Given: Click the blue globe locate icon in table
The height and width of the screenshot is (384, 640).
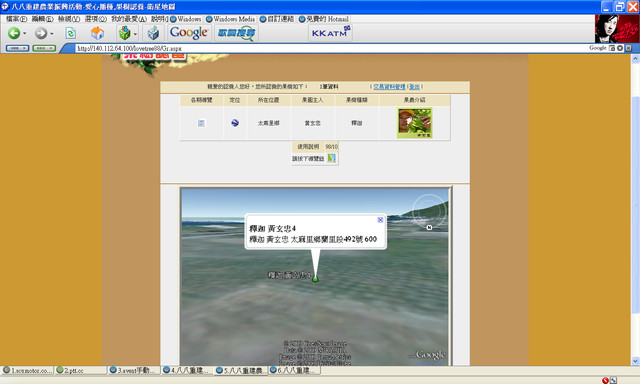Looking at the screenshot, I should 235,122.
